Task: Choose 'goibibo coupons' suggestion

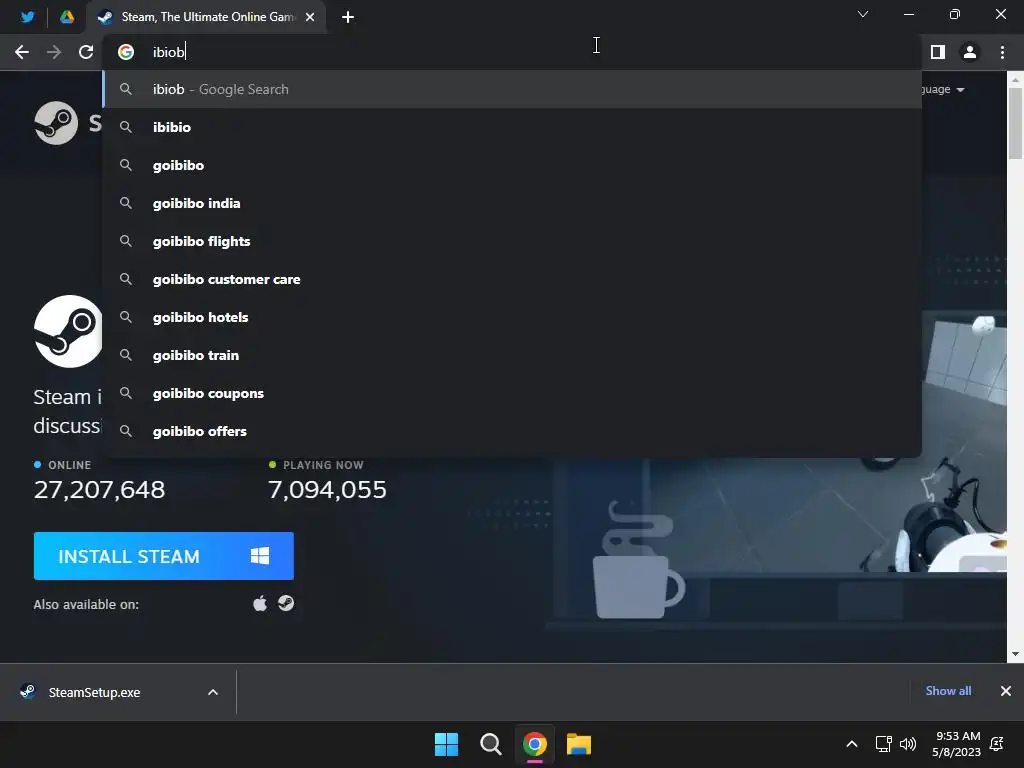Action: click(512, 392)
